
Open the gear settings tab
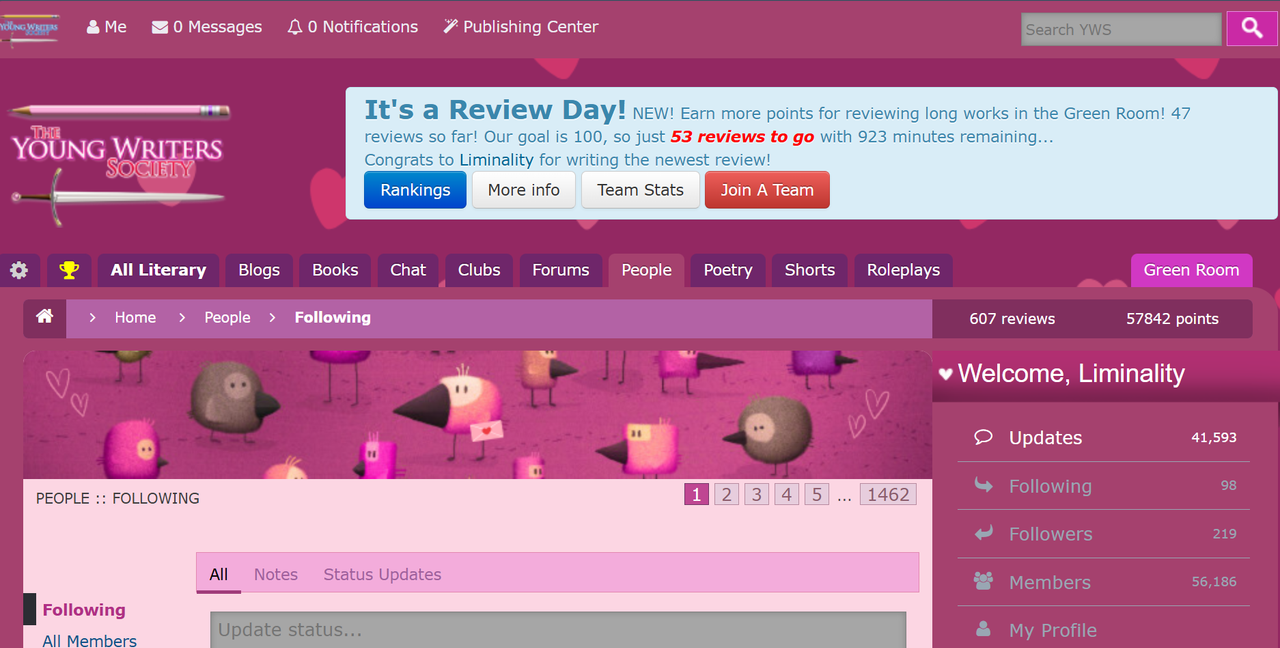pyautogui.click(x=19, y=270)
